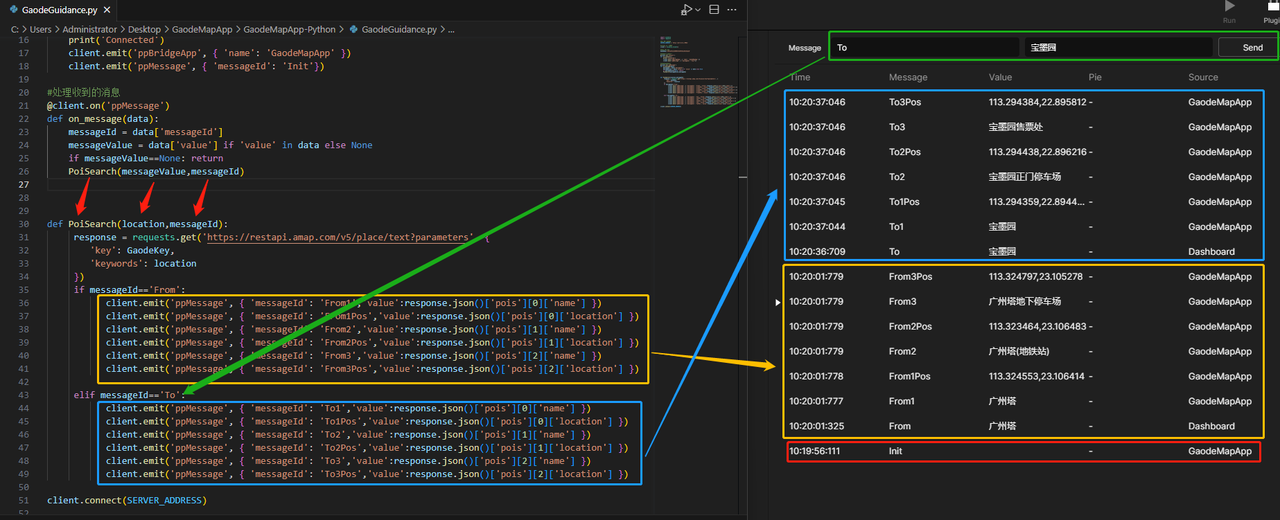Select the value 广州塔(地铁站)
This screenshot has height=520, width=1280.
point(1019,352)
